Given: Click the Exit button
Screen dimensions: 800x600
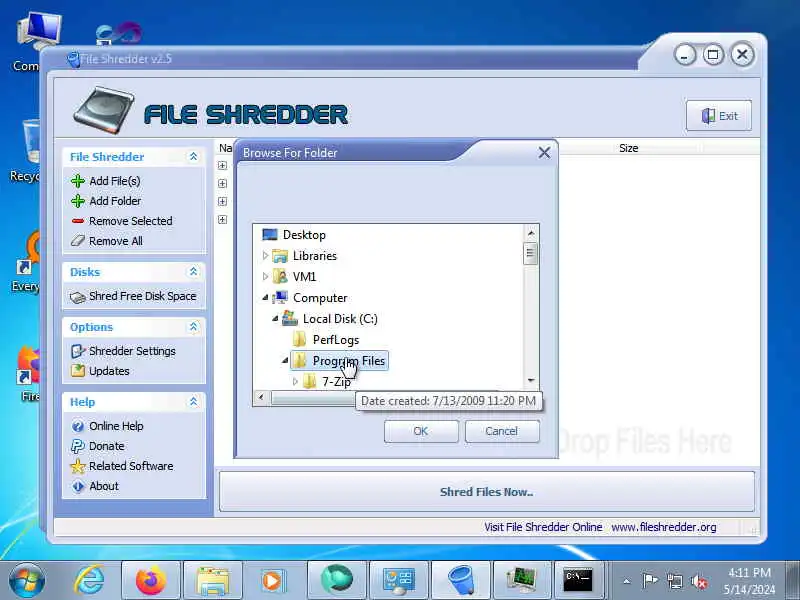Looking at the screenshot, I should 719,116.
